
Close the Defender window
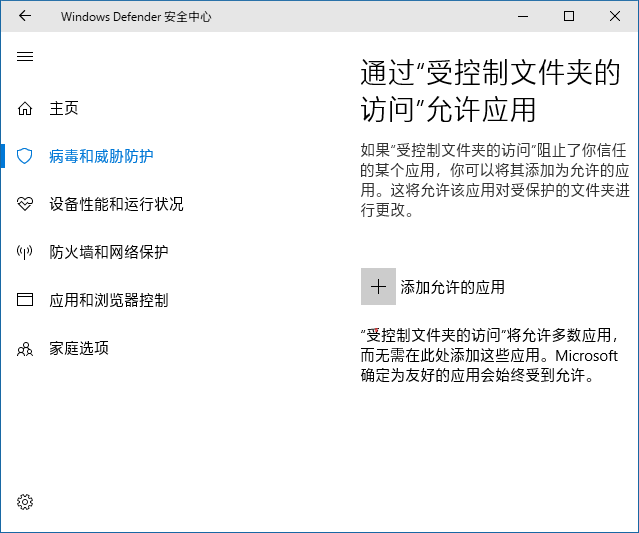pyautogui.click(x=615, y=16)
